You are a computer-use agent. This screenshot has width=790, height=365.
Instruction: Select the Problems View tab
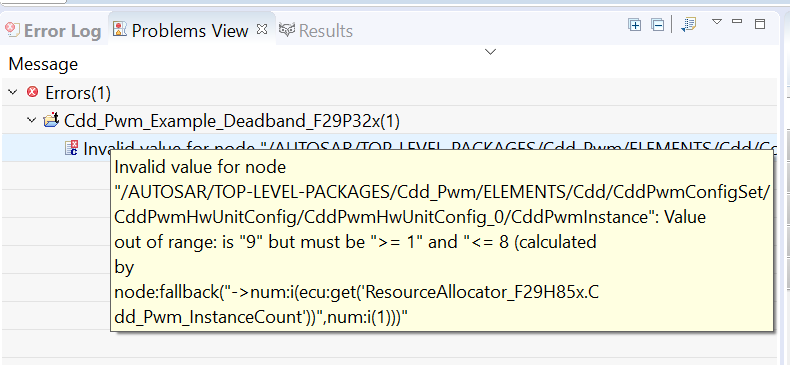pos(181,31)
